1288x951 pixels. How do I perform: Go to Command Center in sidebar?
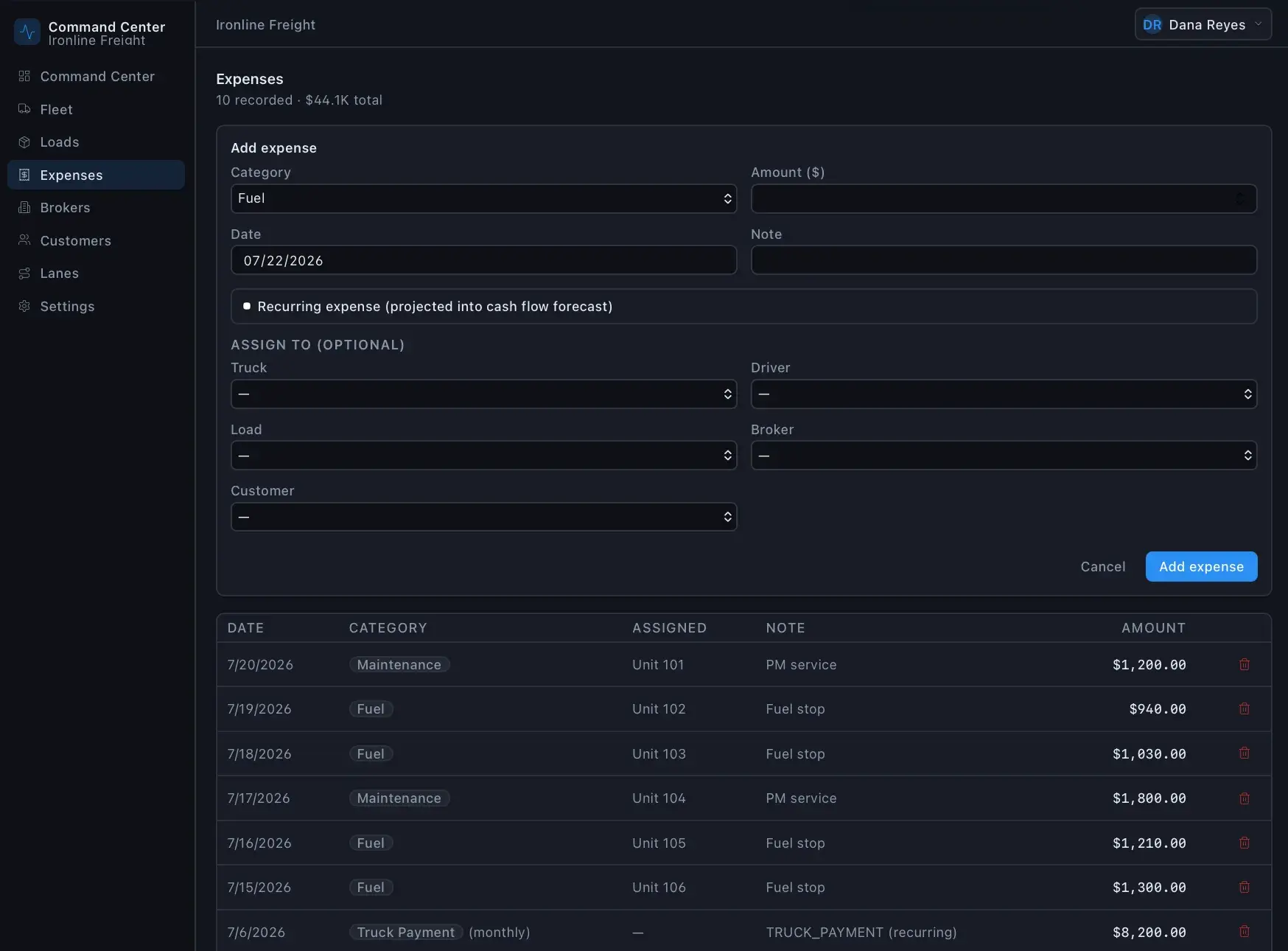[96, 76]
